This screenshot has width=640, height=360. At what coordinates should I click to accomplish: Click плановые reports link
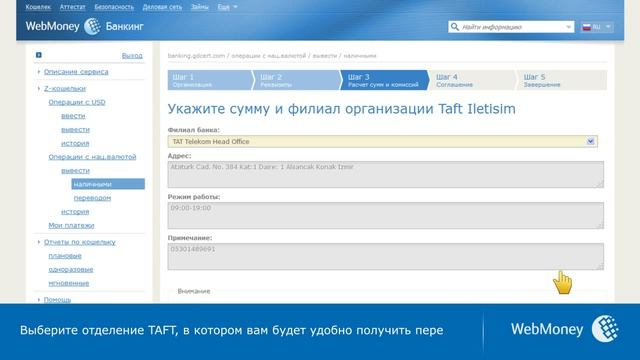(65, 256)
